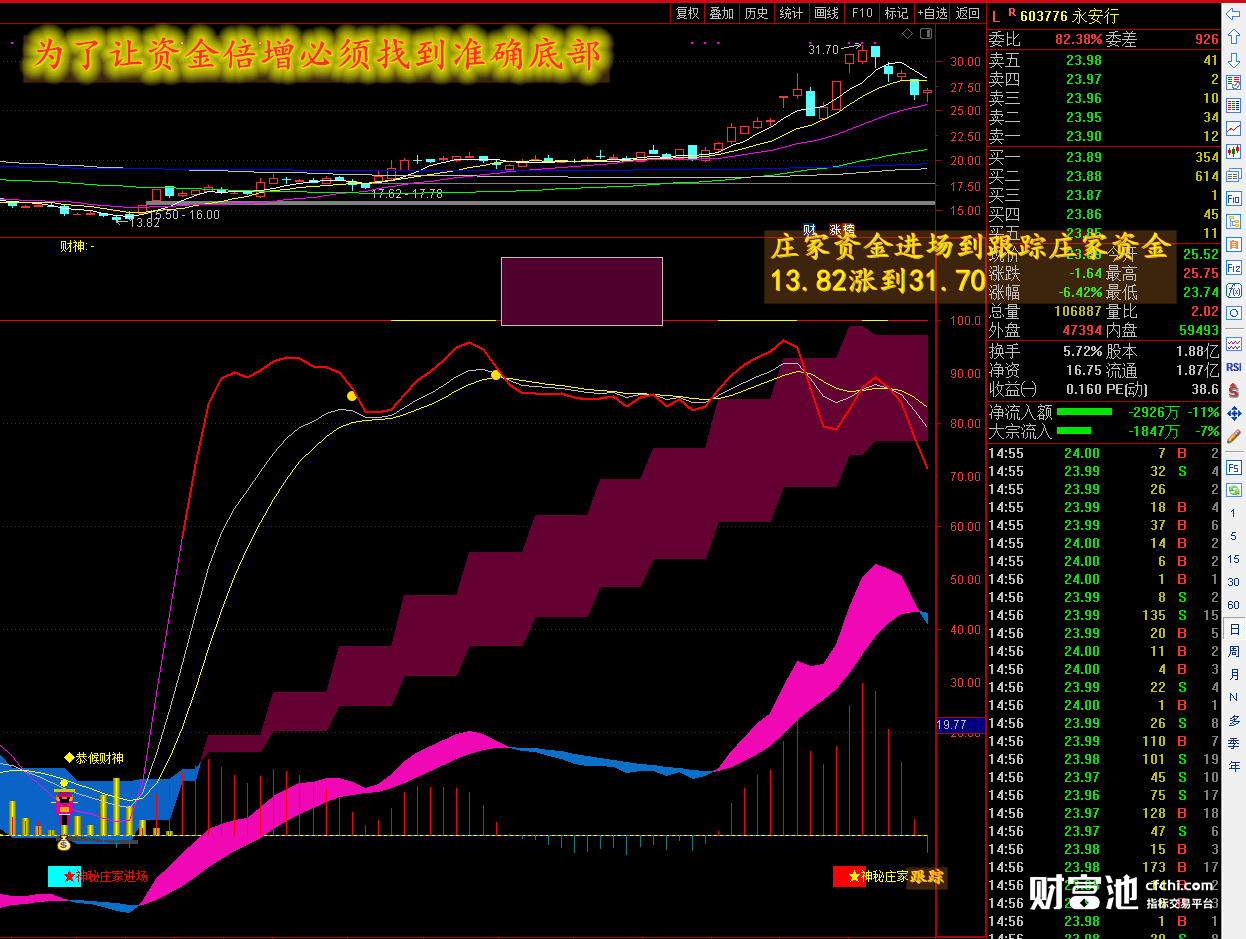The image size is (1246, 939).
Task: Select the pencil drawing tool icon
Action: tap(1234, 436)
